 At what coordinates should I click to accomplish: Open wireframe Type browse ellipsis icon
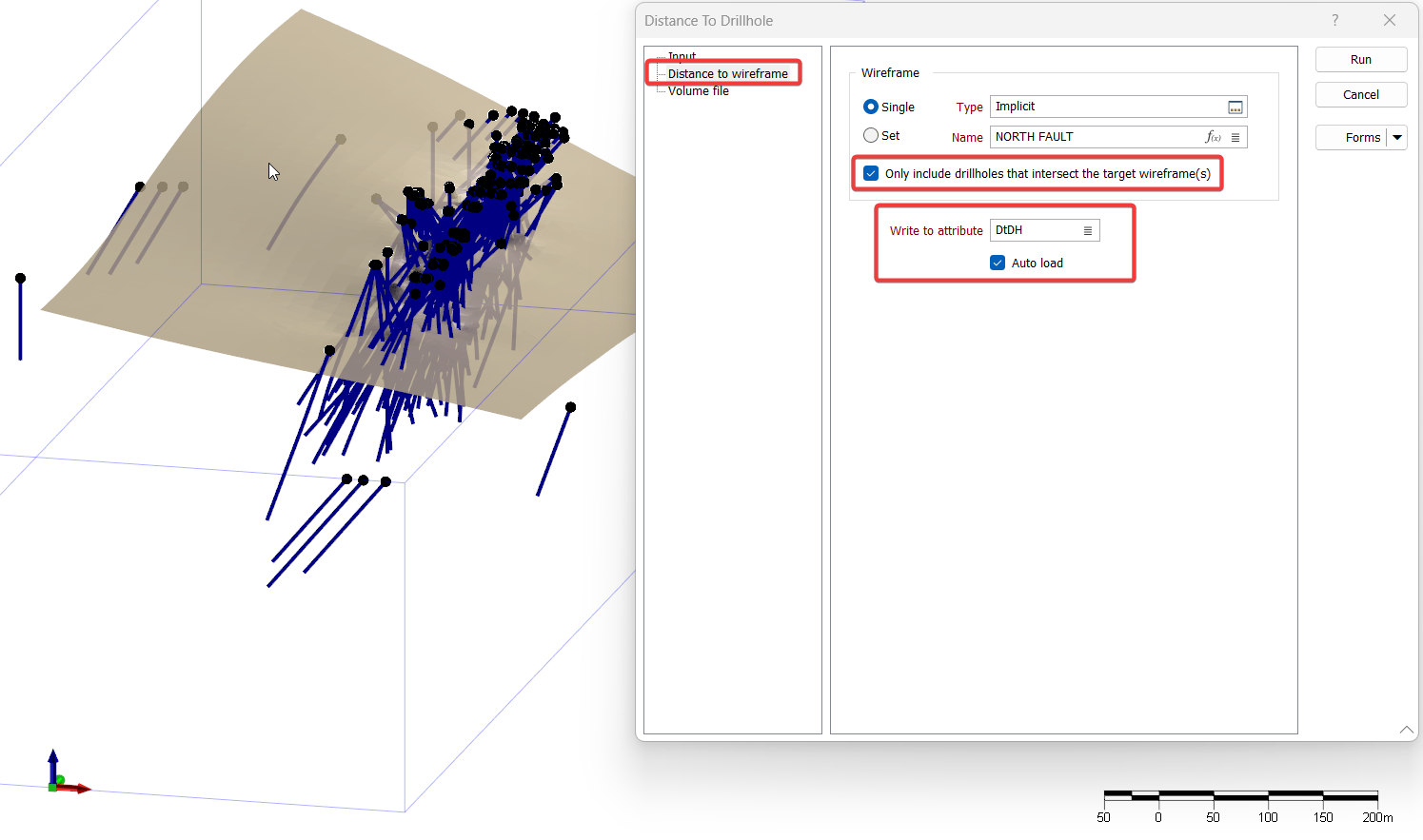[1235, 107]
